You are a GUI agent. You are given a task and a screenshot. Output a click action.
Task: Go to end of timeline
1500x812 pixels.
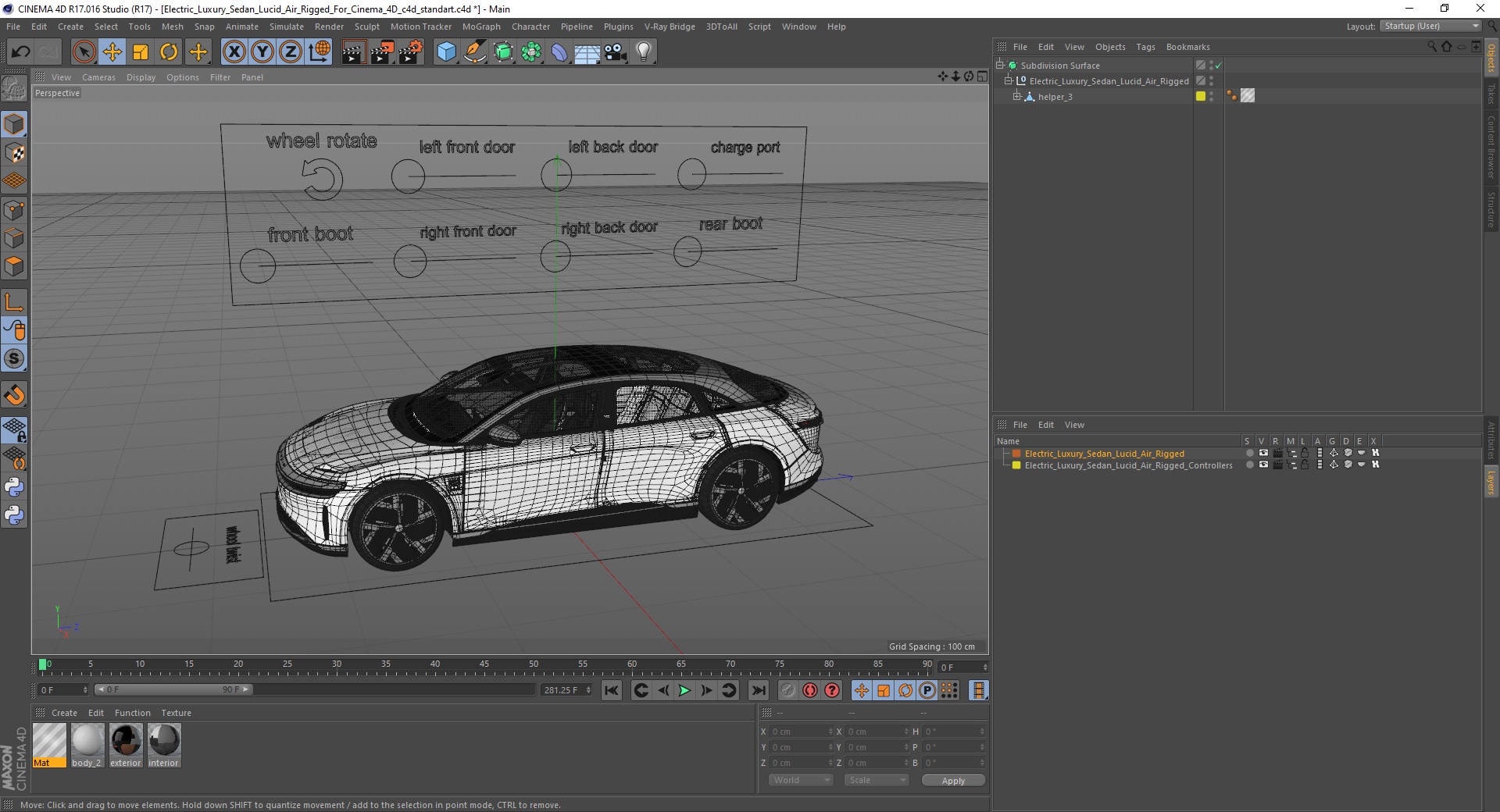(x=758, y=690)
